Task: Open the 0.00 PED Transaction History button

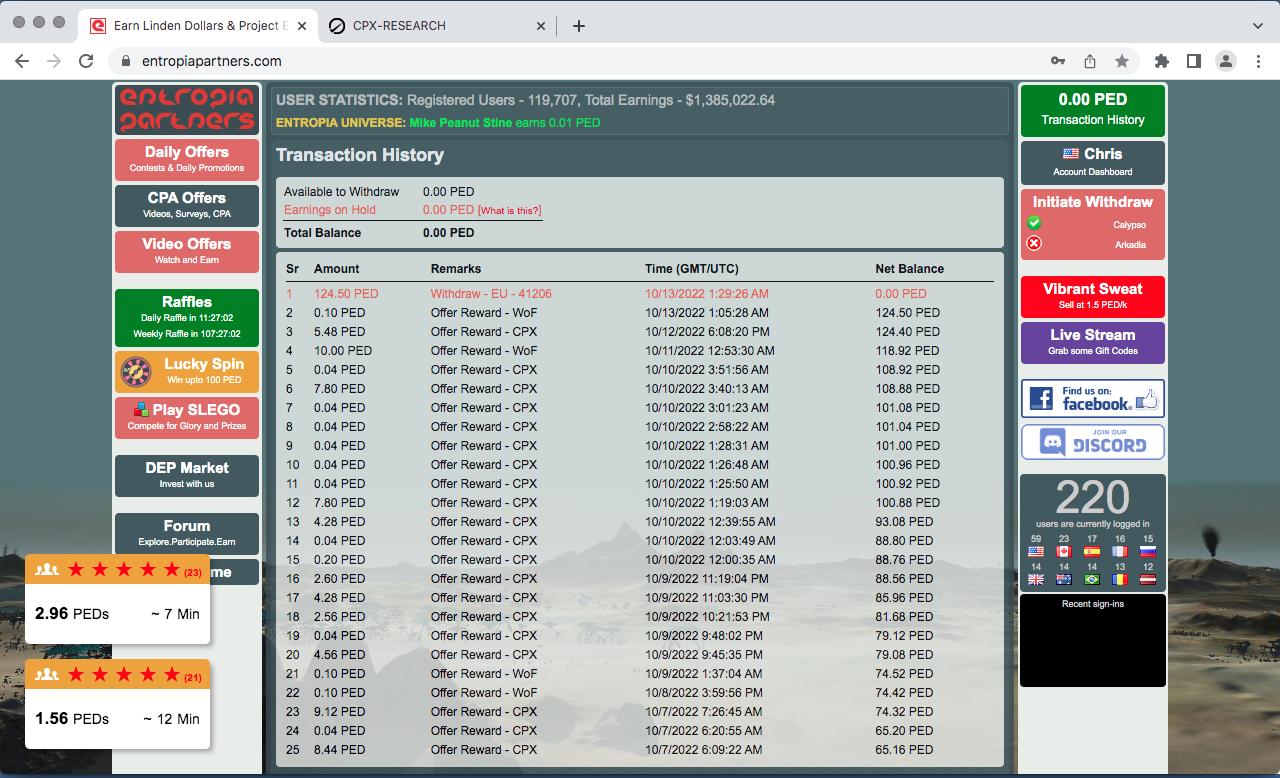Action: [x=1093, y=110]
